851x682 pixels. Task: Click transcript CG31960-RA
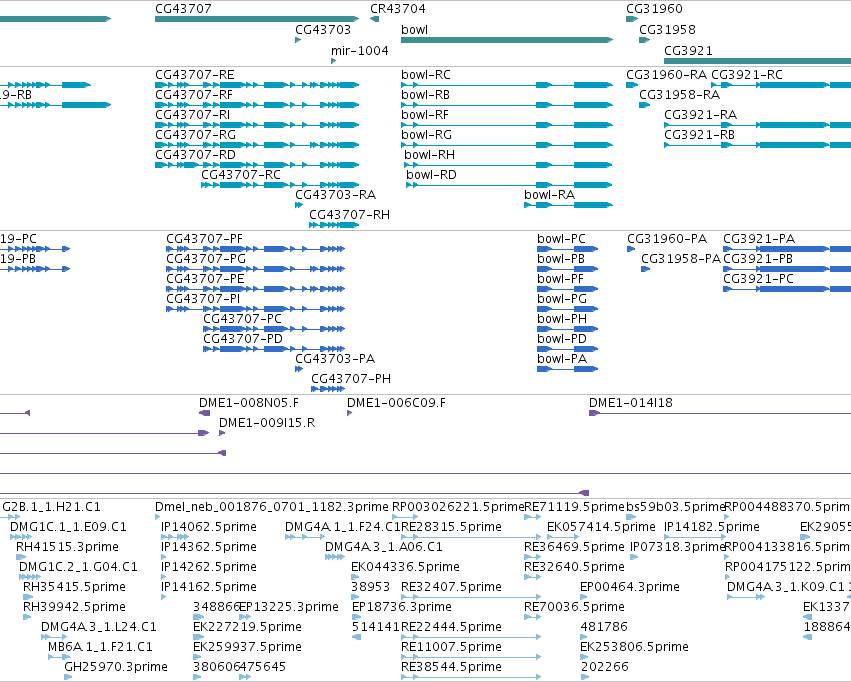(x=666, y=75)
